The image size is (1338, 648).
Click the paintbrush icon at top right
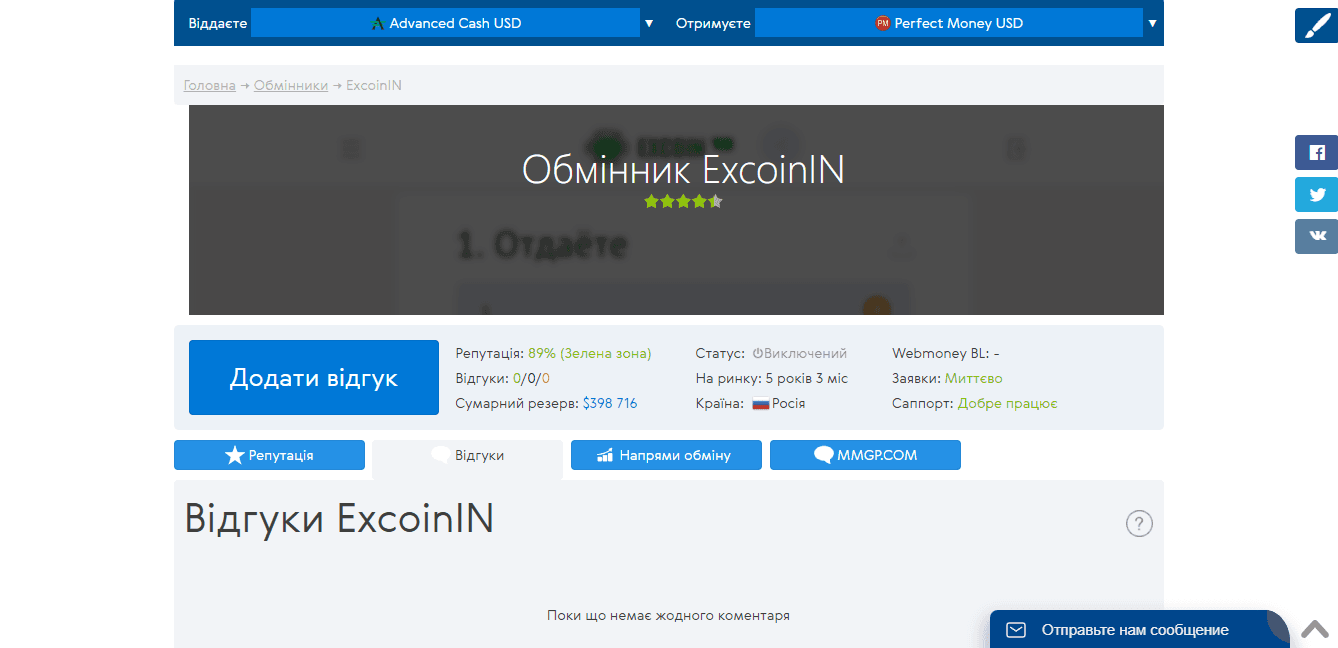pos(1316,25)
